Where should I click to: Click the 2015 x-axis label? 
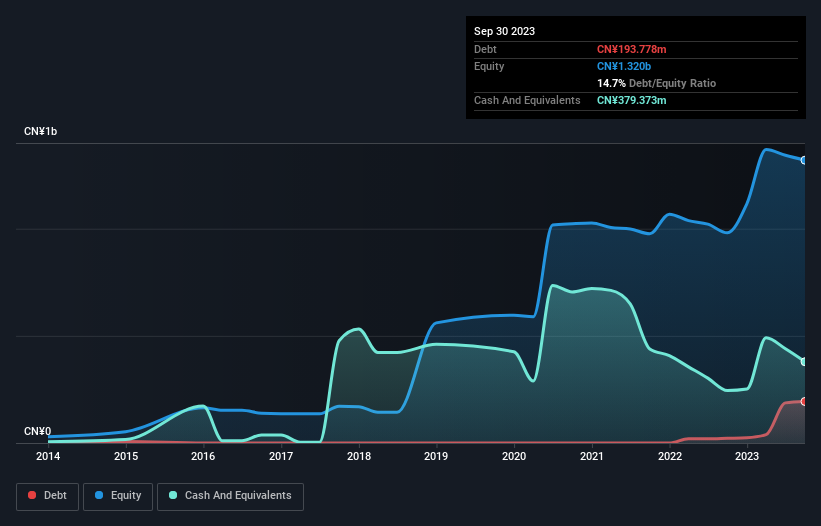coord(126,456)
